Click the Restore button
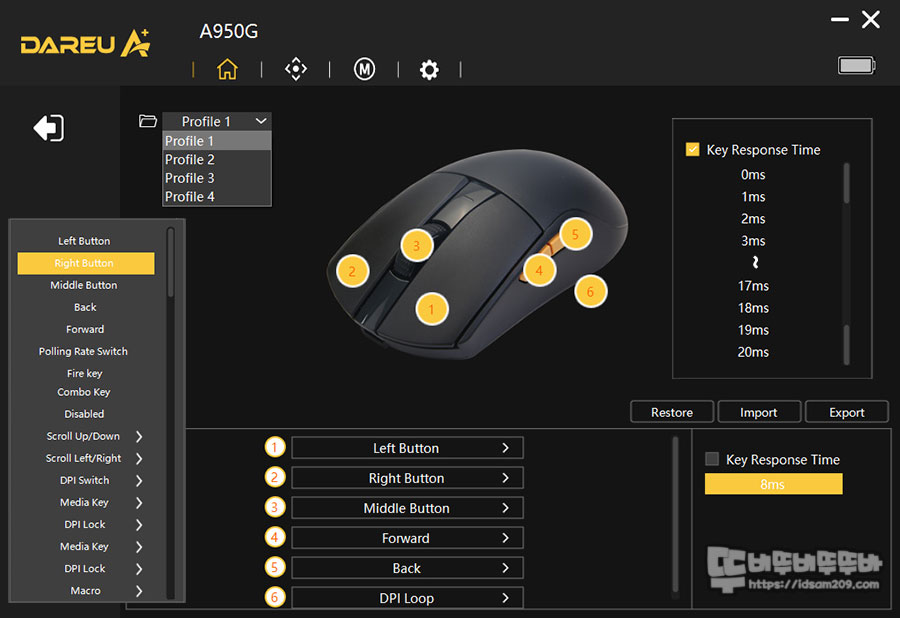 (672, 412)
